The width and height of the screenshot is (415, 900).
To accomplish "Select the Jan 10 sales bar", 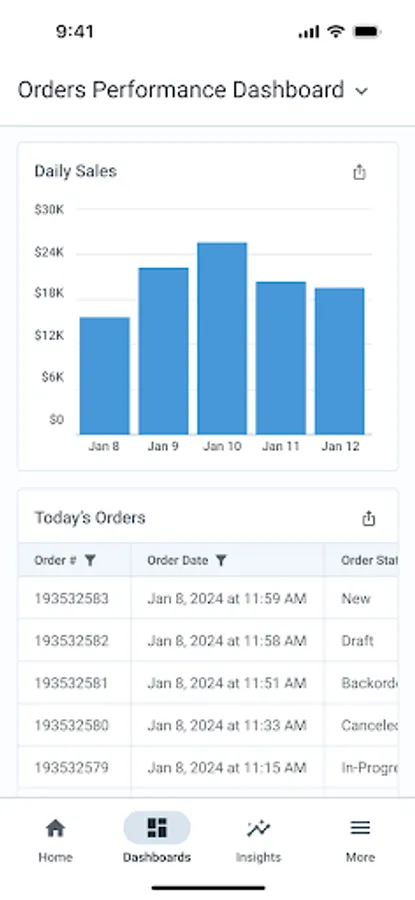I will (x=222, y=338).
